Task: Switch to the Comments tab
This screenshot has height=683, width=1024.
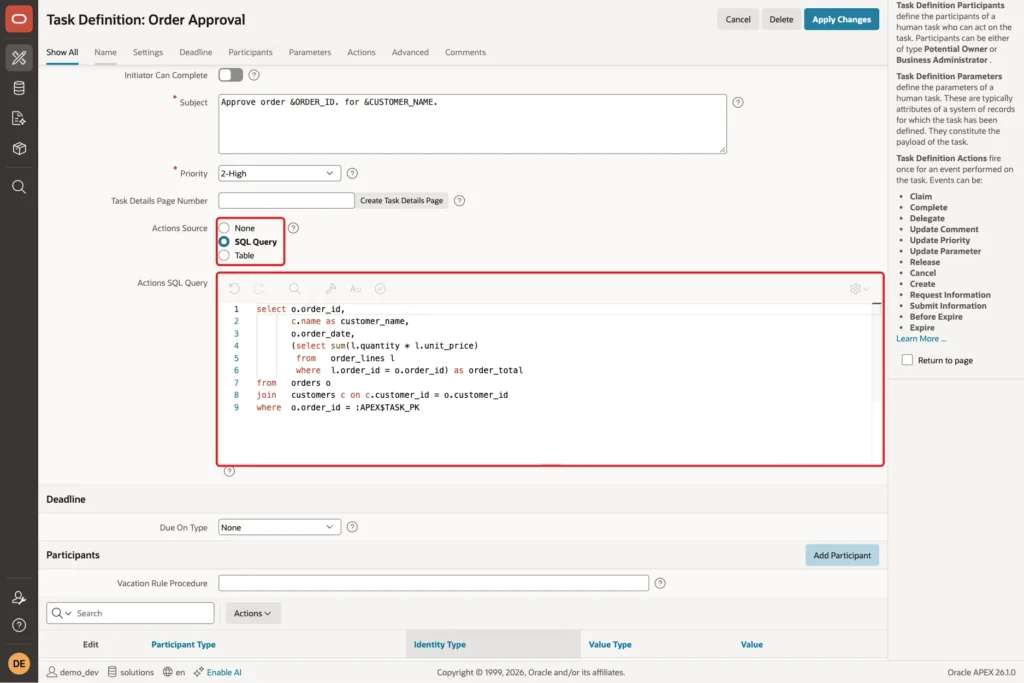Action: click(465, 52)
